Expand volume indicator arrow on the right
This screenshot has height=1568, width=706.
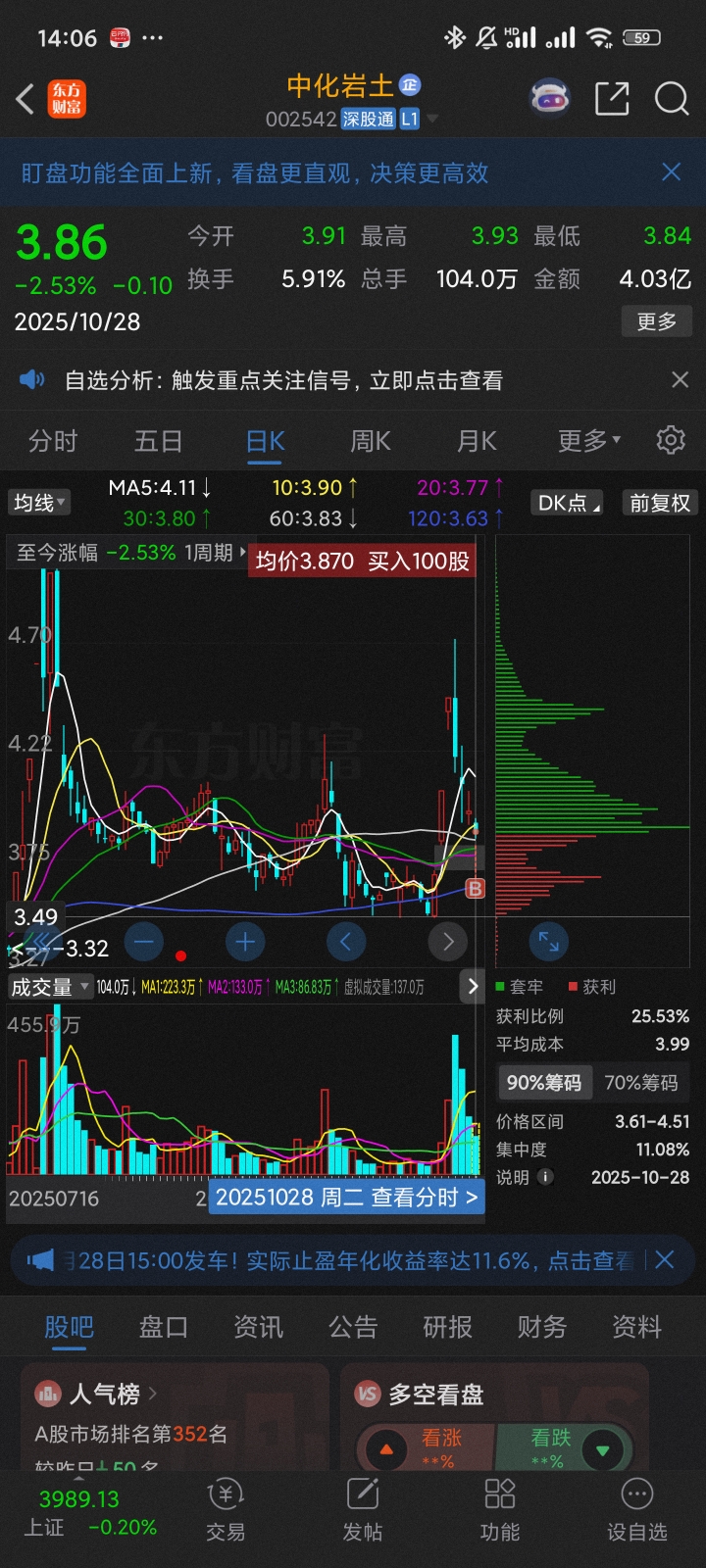473,987
